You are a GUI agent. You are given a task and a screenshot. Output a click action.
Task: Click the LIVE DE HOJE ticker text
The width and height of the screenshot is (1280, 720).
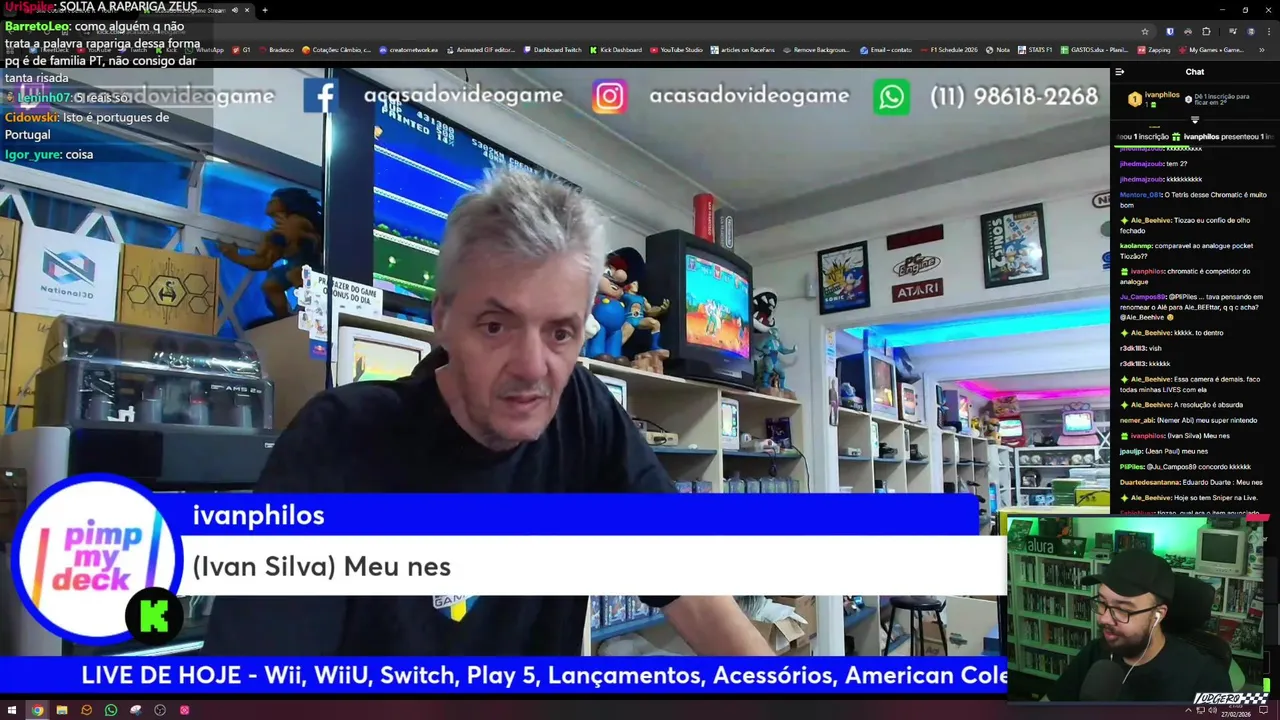click(x=544, y=675)
